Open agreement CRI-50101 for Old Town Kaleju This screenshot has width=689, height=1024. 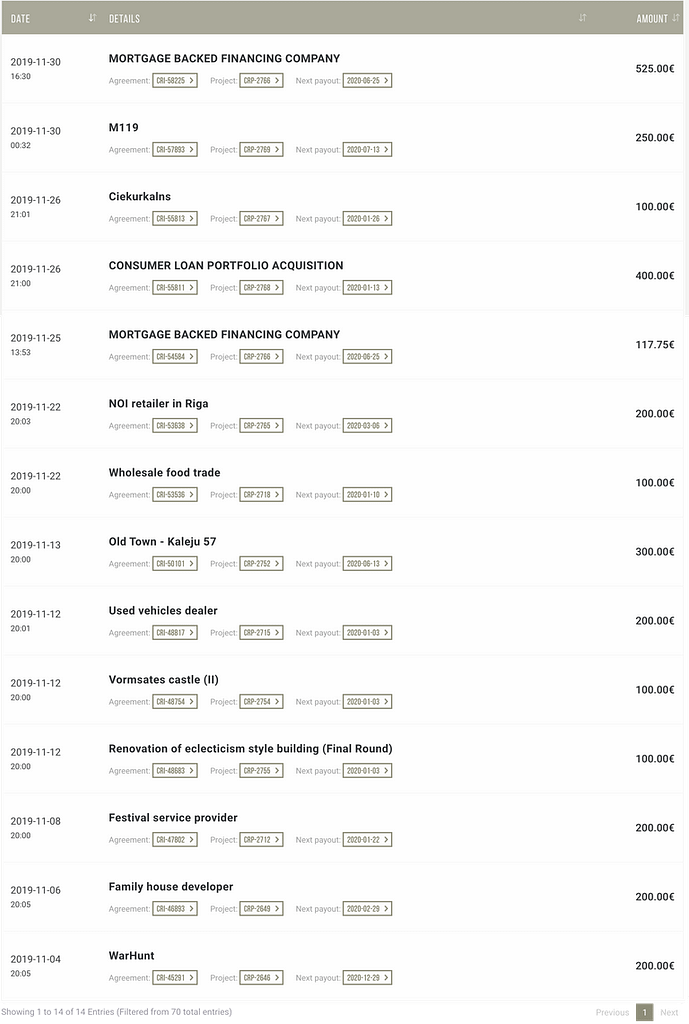click(x=175, y=564)
